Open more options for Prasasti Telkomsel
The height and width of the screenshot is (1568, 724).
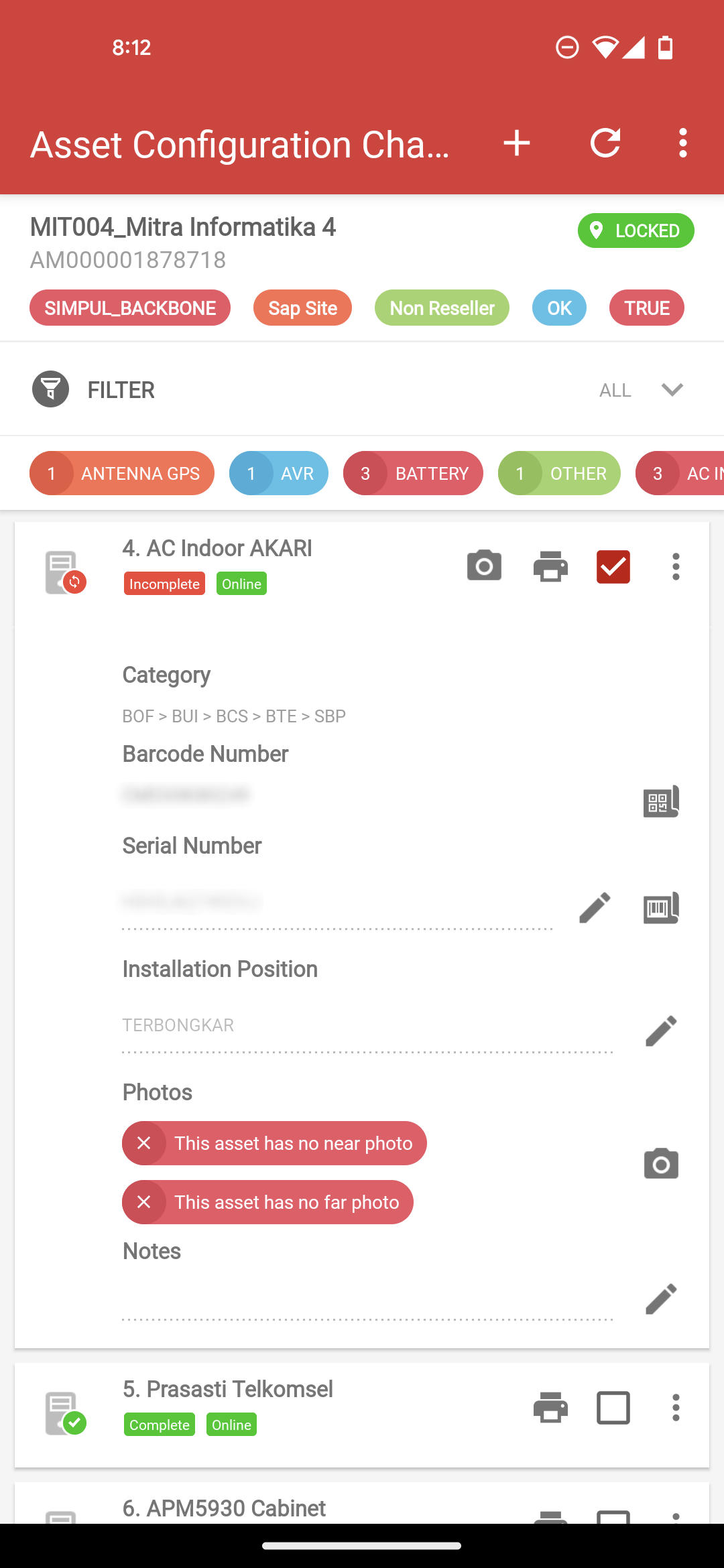pos(676,1407)
